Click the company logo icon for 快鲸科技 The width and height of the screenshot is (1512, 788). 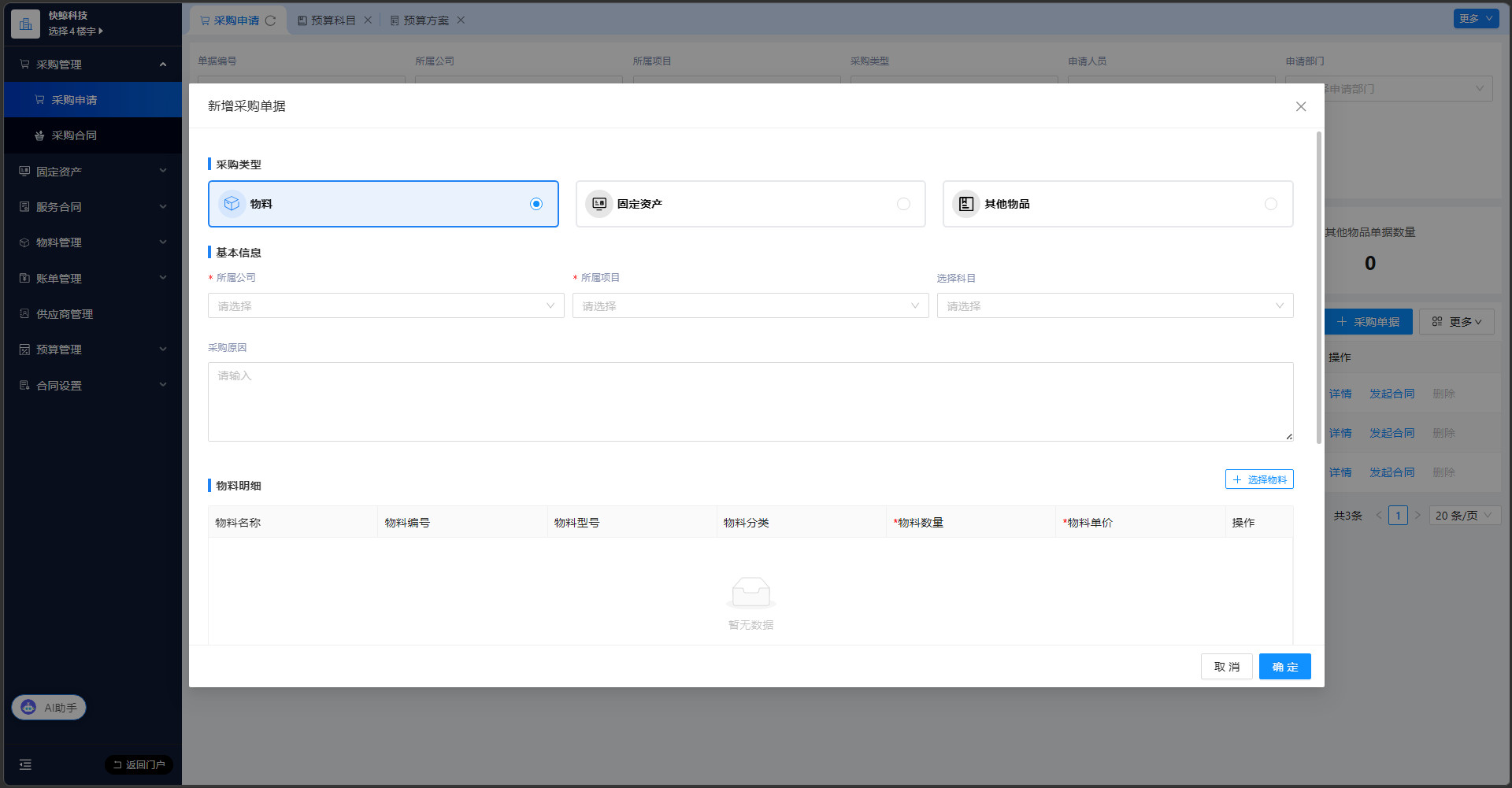coord(25,24)
